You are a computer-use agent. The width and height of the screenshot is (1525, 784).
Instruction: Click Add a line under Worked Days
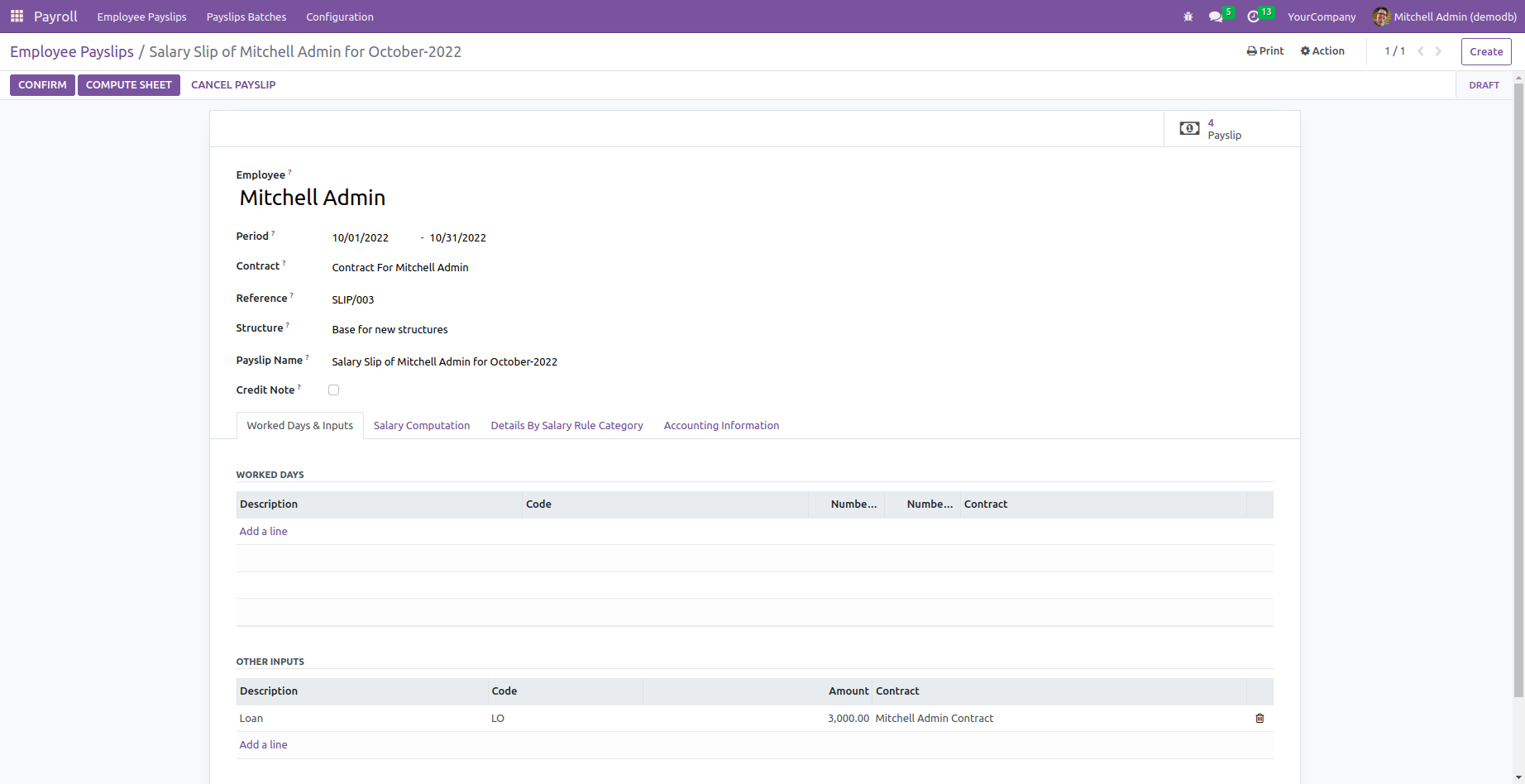(263, 531)
